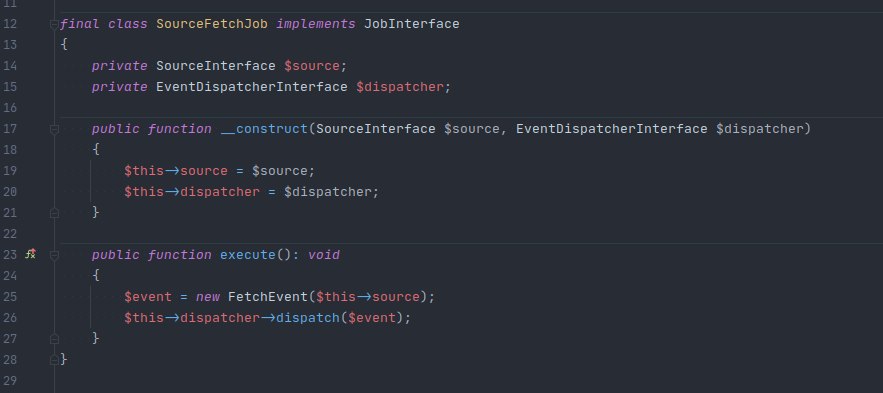Click line number 12 in the gutter
Screen dimensions: 883x393
pyautogui.click(x=10, y=24)
